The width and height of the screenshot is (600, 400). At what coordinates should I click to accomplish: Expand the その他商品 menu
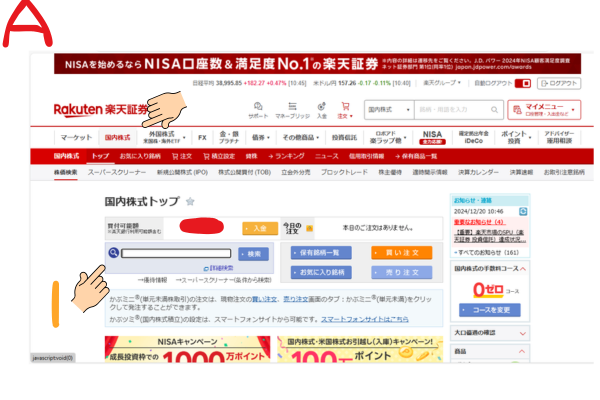pyautogui.click(x=301, y=137)
